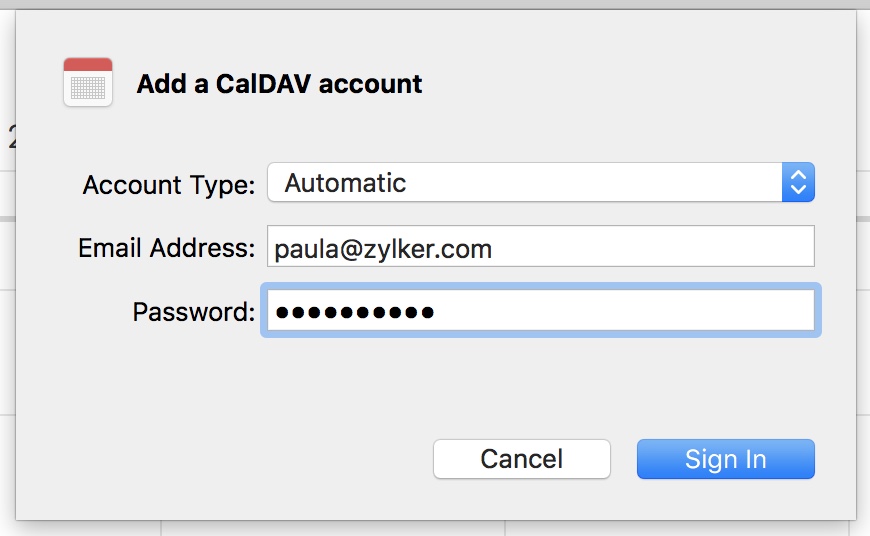Viewport: 870px width, 536px height.
Task: Click the "Add a CalDAV account" heading
Action: click(279, 84)
